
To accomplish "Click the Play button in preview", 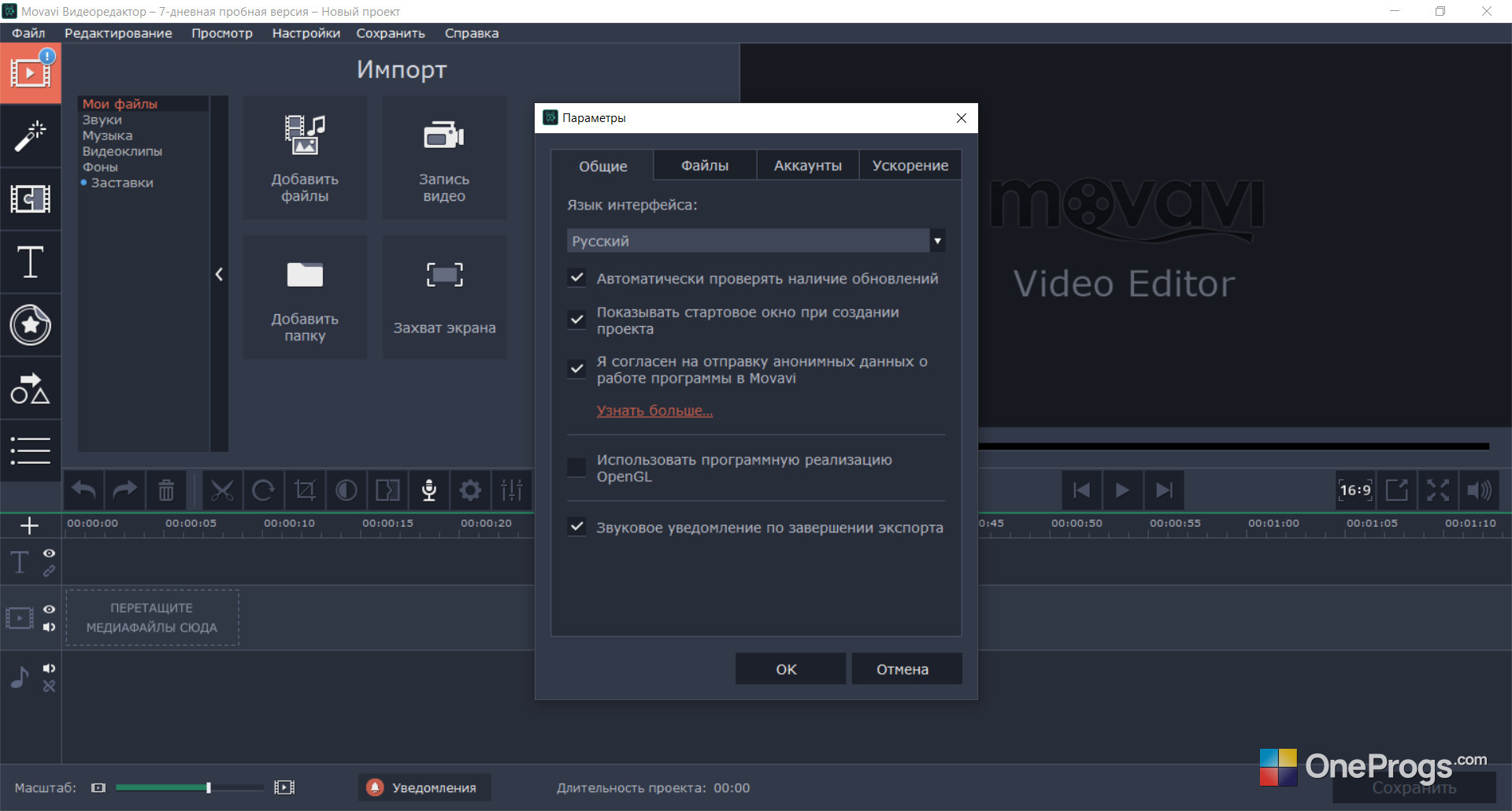I will click(1123, 491).
